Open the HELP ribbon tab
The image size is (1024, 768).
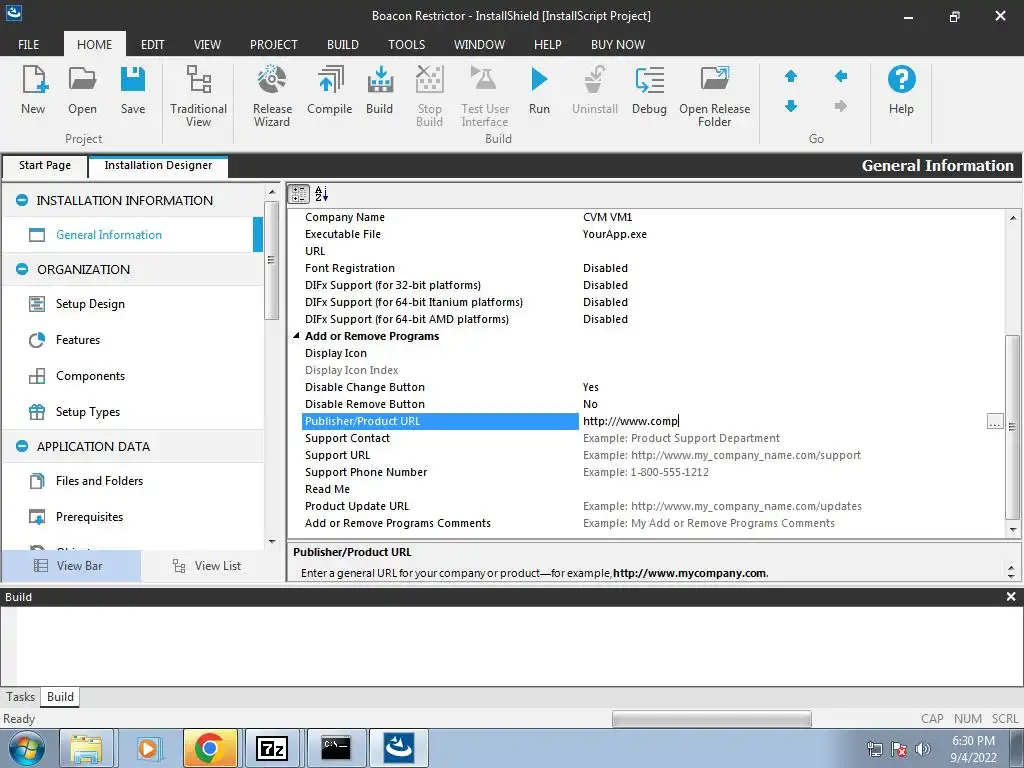[547, 44]
